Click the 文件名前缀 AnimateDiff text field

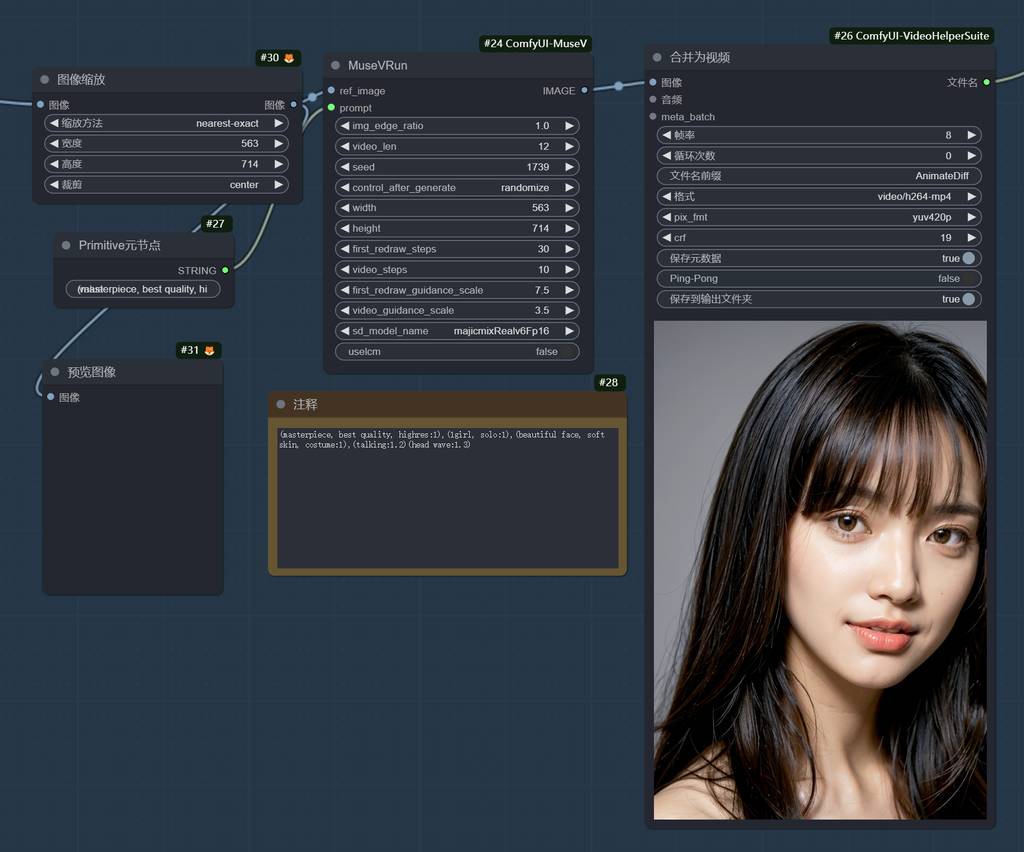click(x=818, y=176)
